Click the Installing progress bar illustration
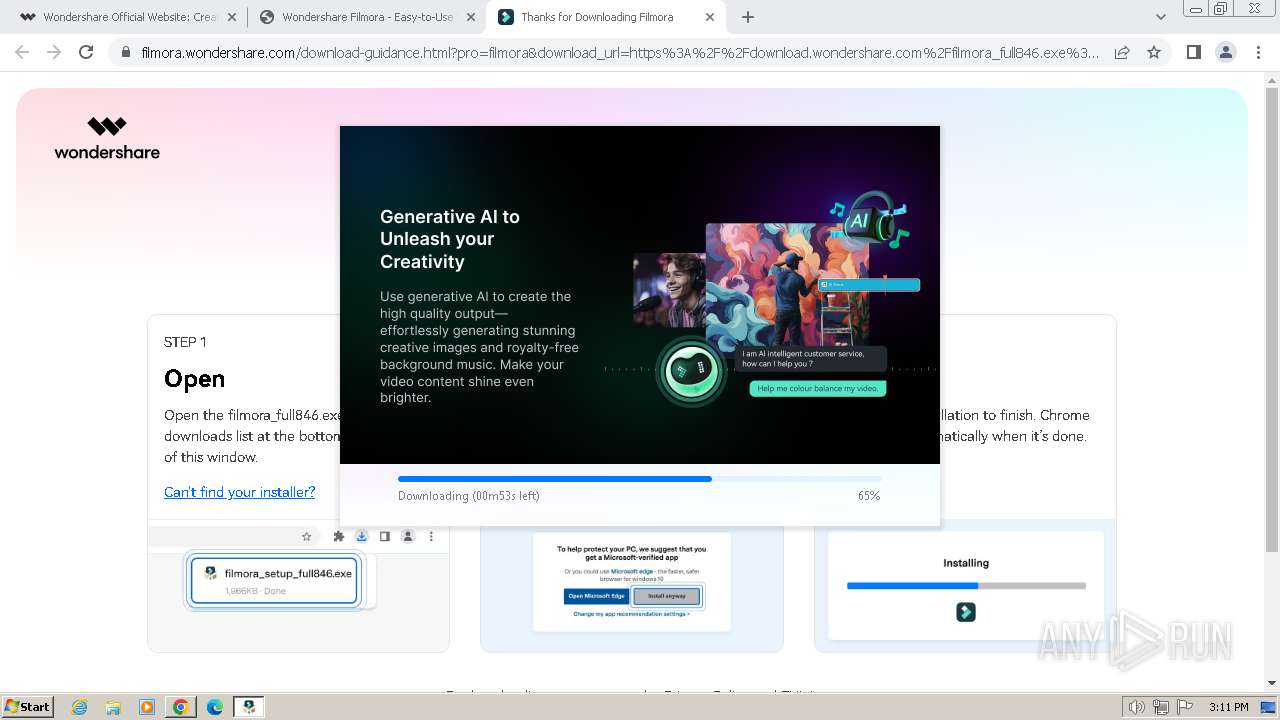 pyautogui.click(x=966, y=586)
